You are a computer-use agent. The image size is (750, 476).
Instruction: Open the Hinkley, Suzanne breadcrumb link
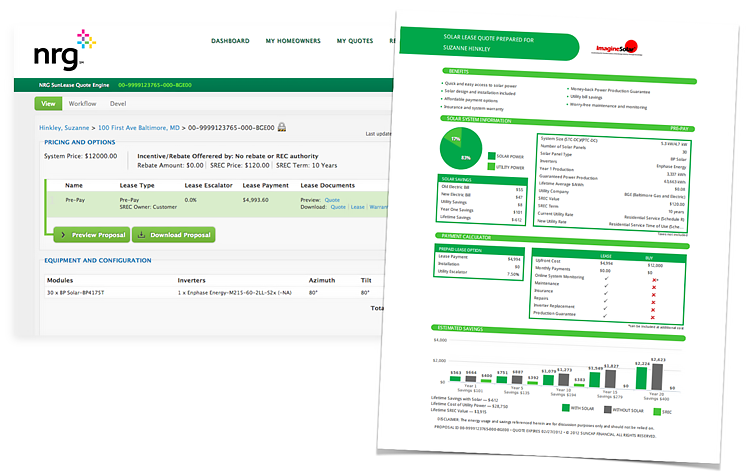pos(64,128)
